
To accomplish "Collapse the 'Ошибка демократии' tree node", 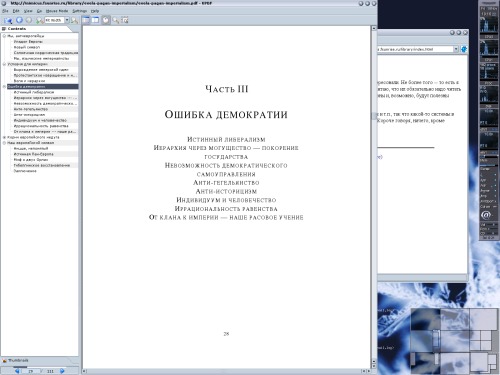I will pyautogui.click(x=4, y=87).
